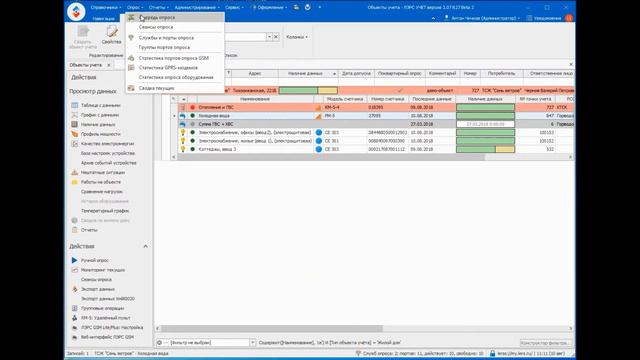Clear the ribbon search box with X
The width and height of the screenshot is (640, 360).
(276, 37)
